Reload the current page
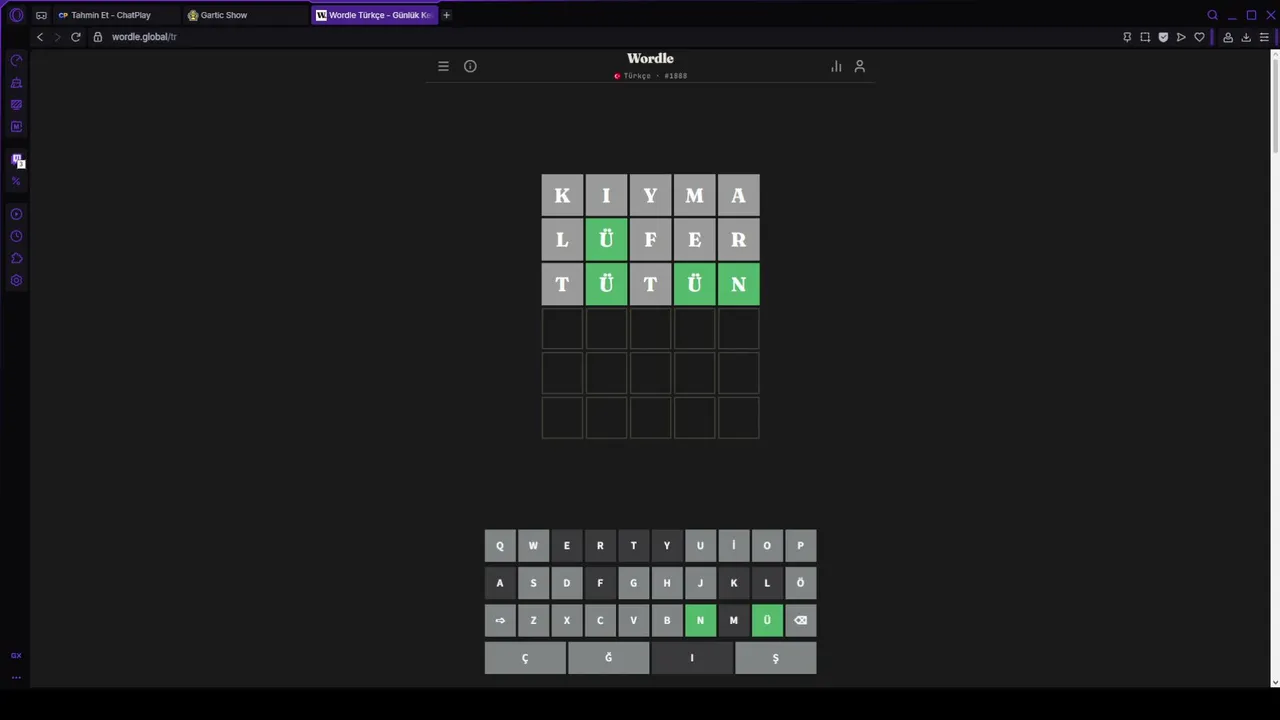 pos(75,37)
